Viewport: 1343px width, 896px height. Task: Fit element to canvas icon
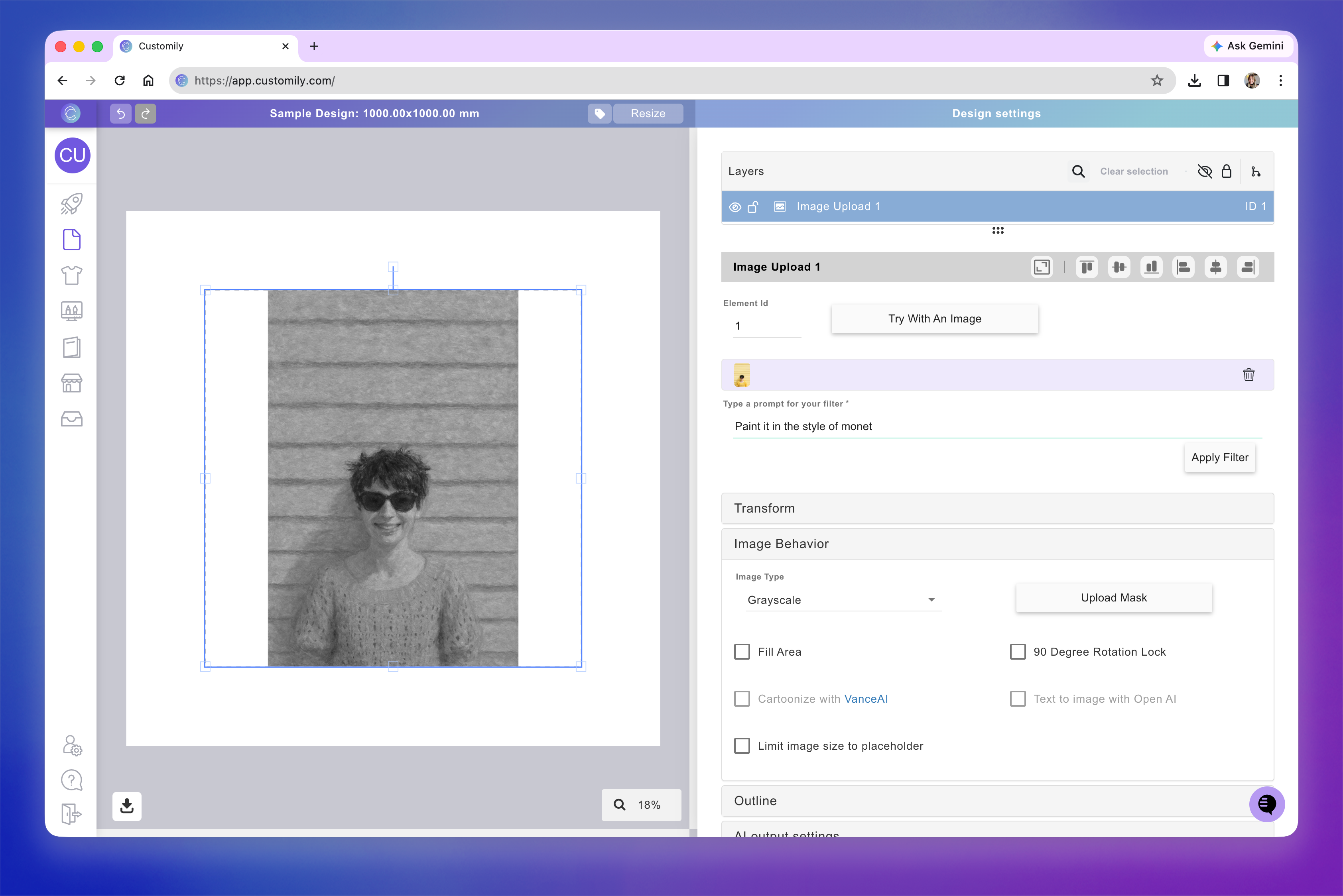1042,267
